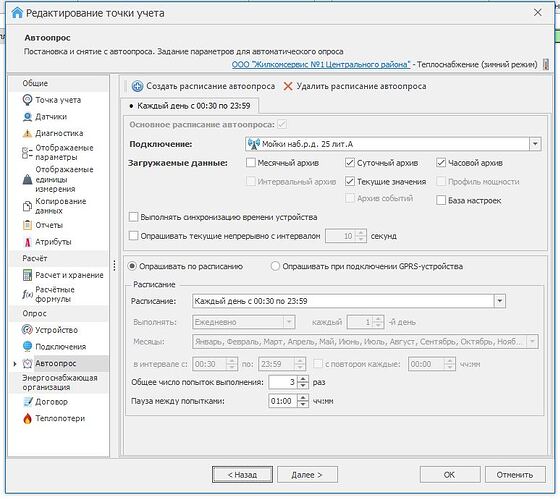Decrease the attempts count spinner
560x500 pixels.
303,385
